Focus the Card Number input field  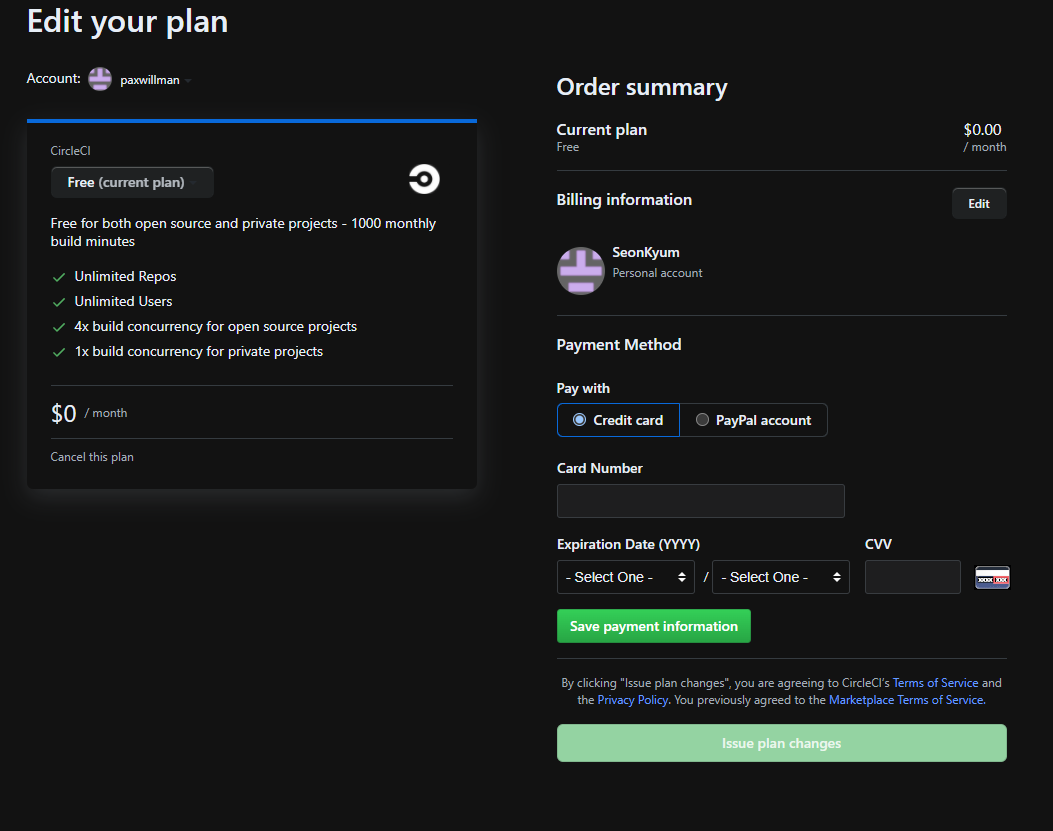coord(700,501)
